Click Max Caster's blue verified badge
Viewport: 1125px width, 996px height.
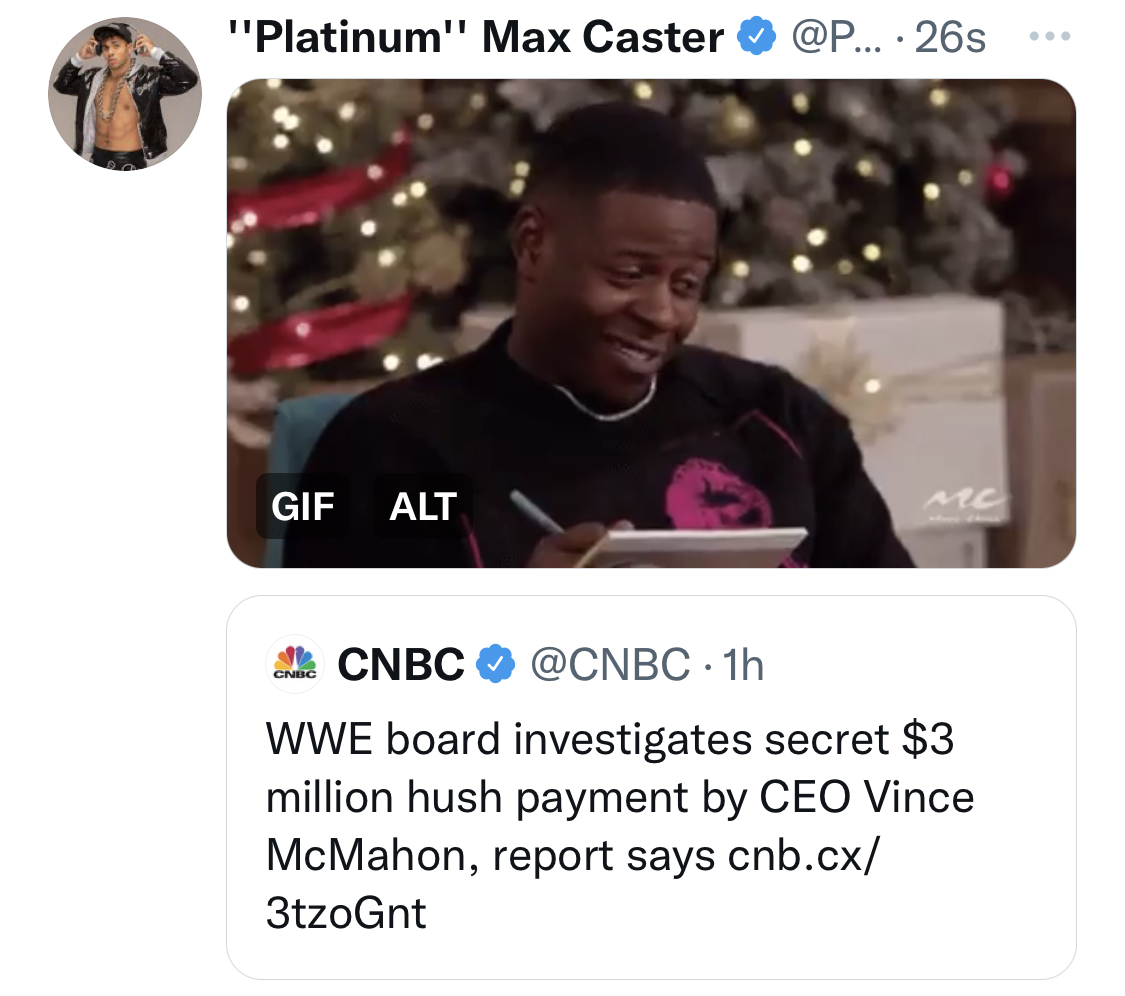click(x=757, y=37)
